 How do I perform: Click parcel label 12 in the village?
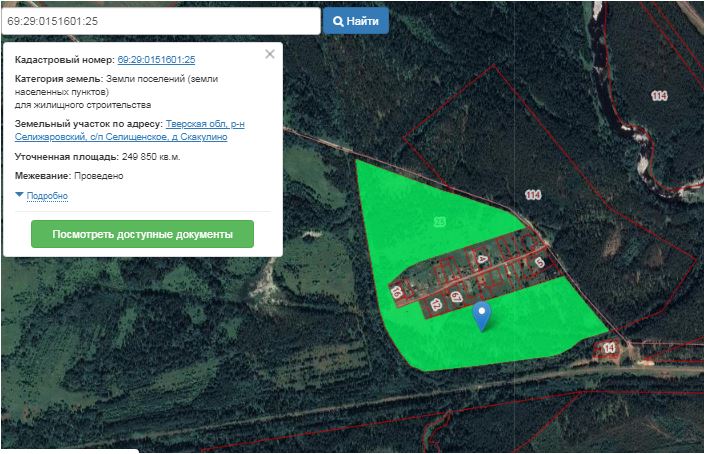(435, 304)
